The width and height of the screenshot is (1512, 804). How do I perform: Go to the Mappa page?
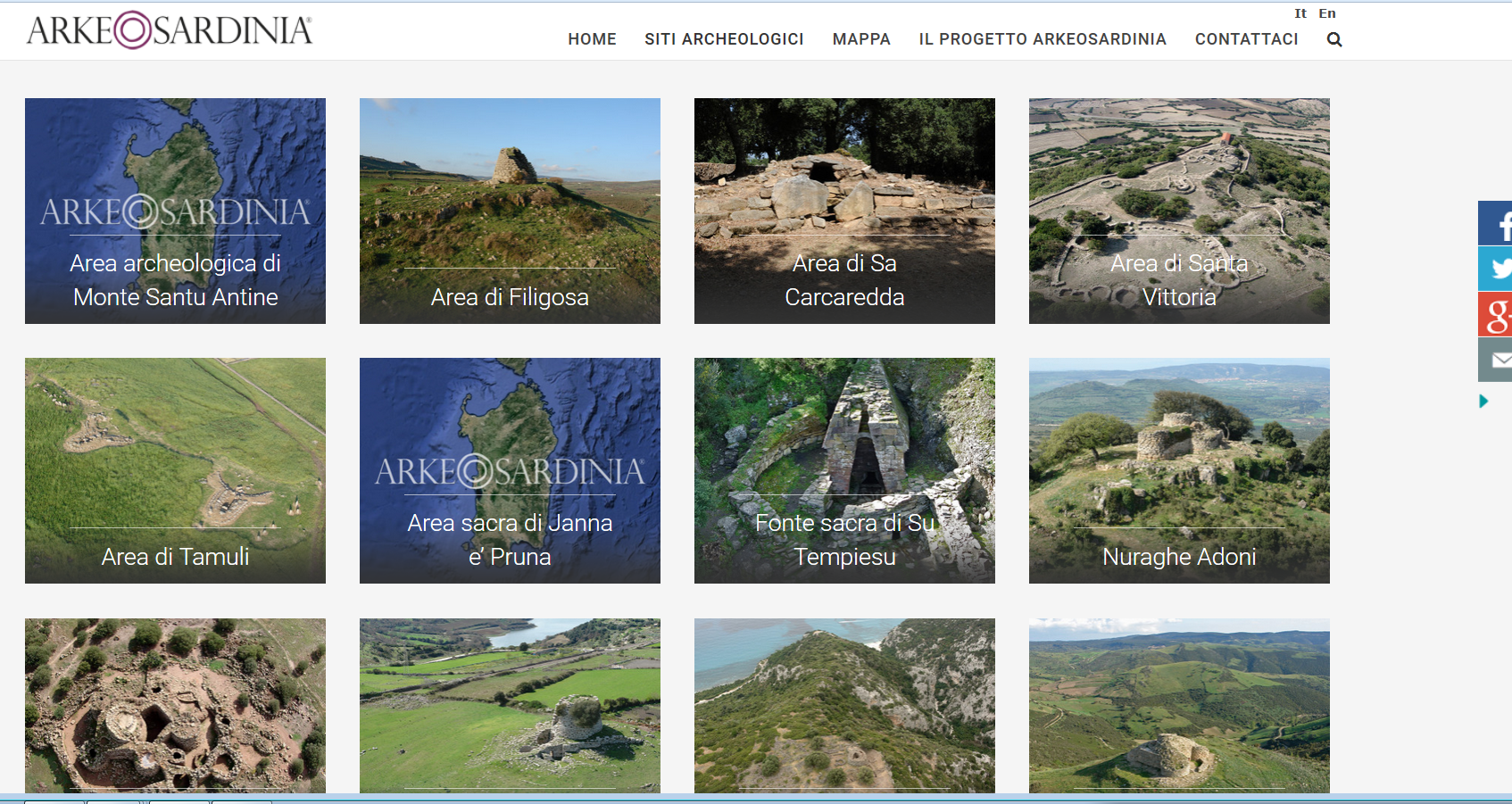861,39
